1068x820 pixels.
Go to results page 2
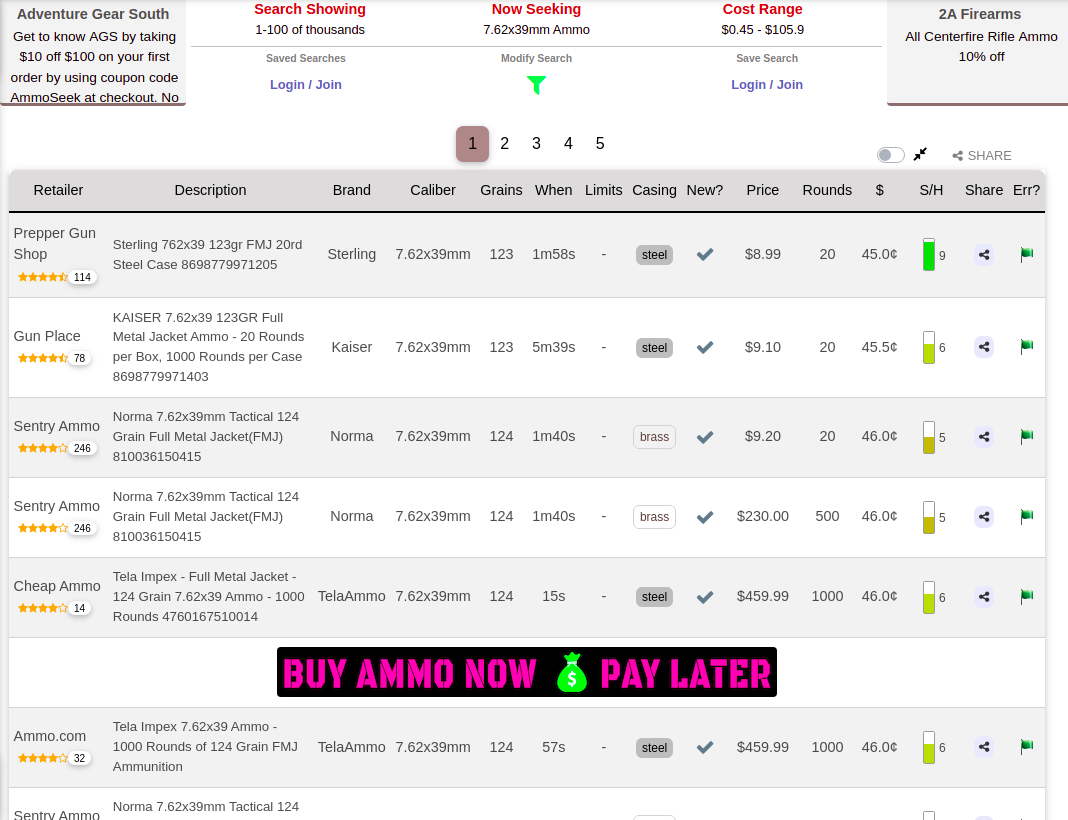pyautogui.click(x=504, y=144)
